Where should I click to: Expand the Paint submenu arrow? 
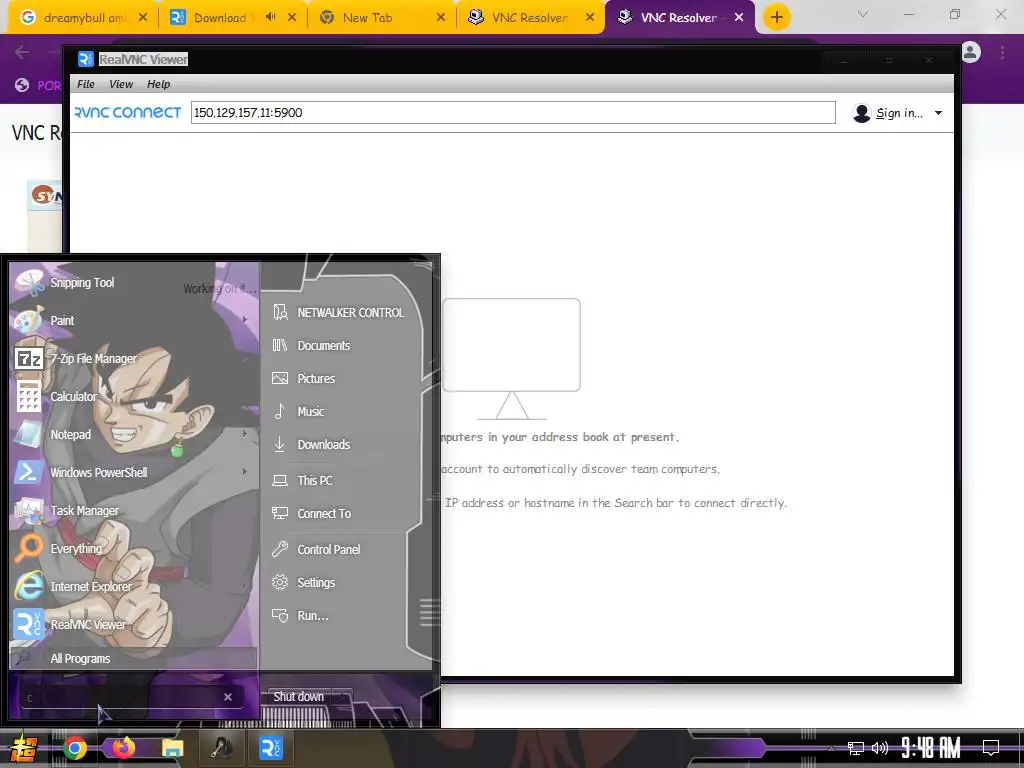click(244, 320)
